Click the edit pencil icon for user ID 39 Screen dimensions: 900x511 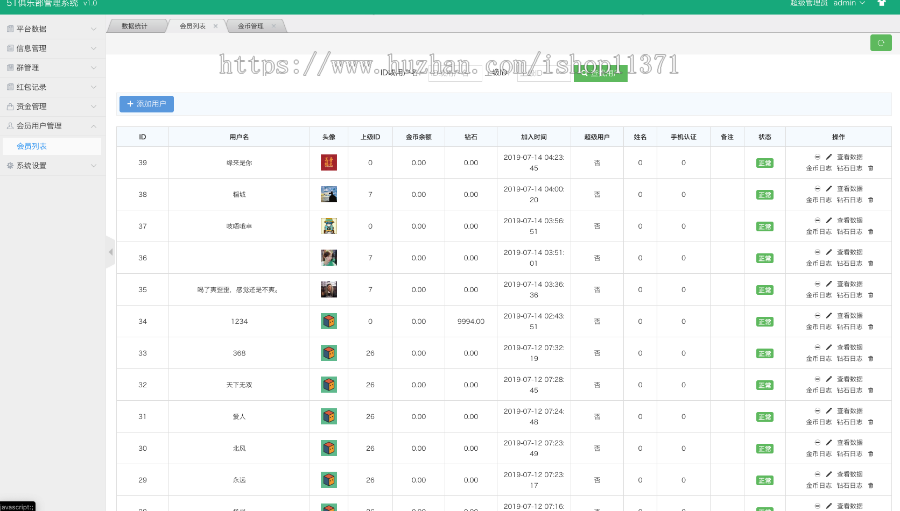click(829, 157)
